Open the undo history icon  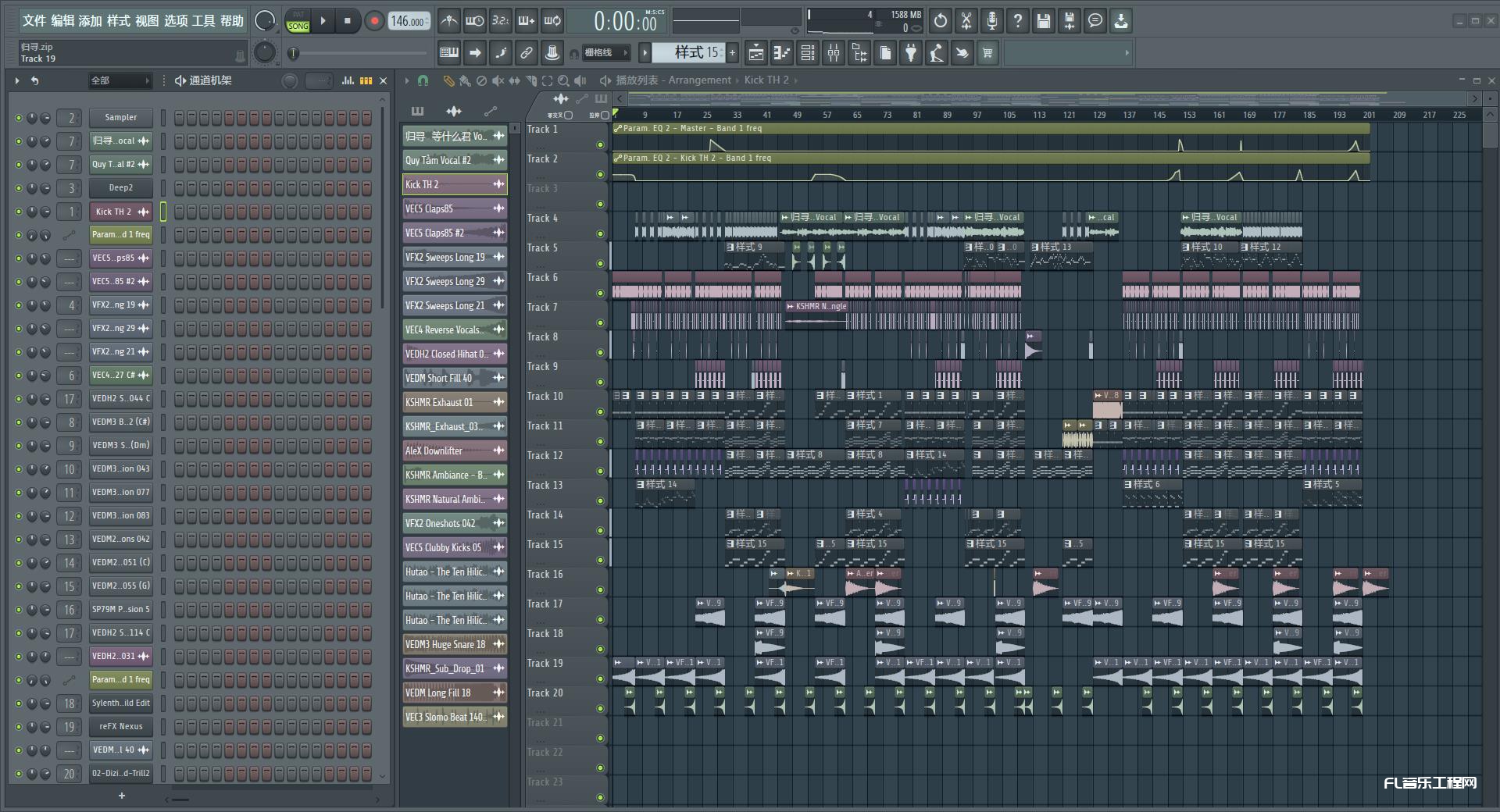click(941, 21)
